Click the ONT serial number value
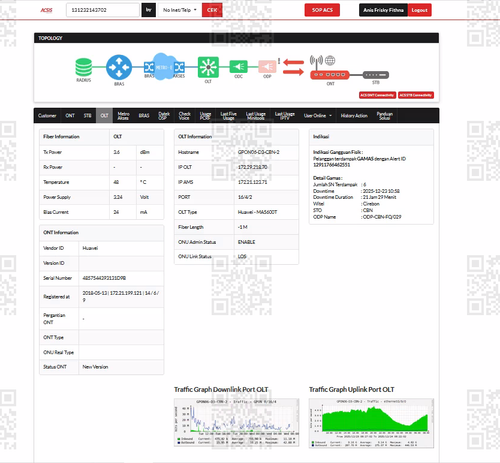500x463 pixels. click(104, 278)
